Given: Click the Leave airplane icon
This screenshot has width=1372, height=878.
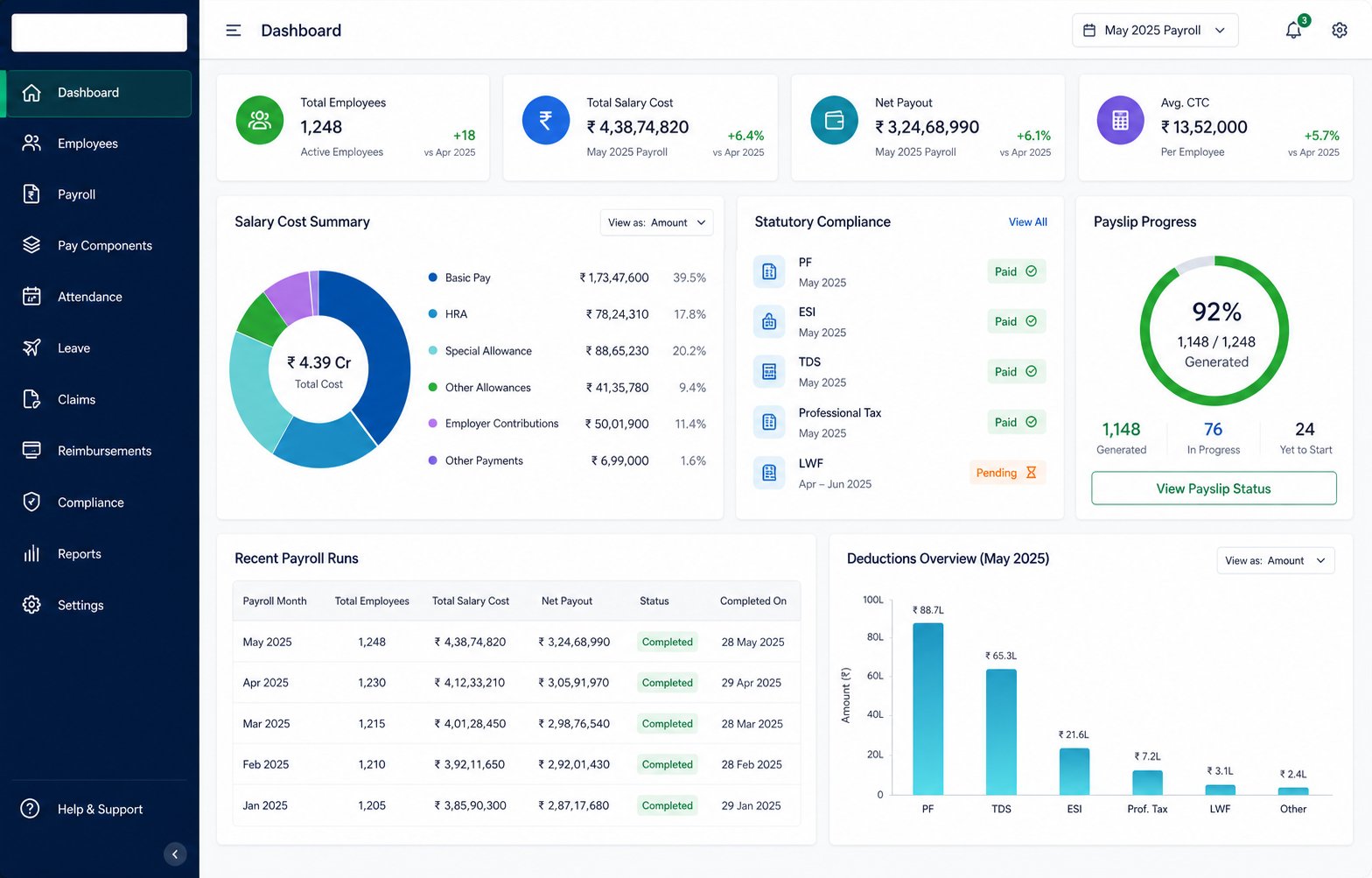Looking at the screenshot, I should (31, 348).
